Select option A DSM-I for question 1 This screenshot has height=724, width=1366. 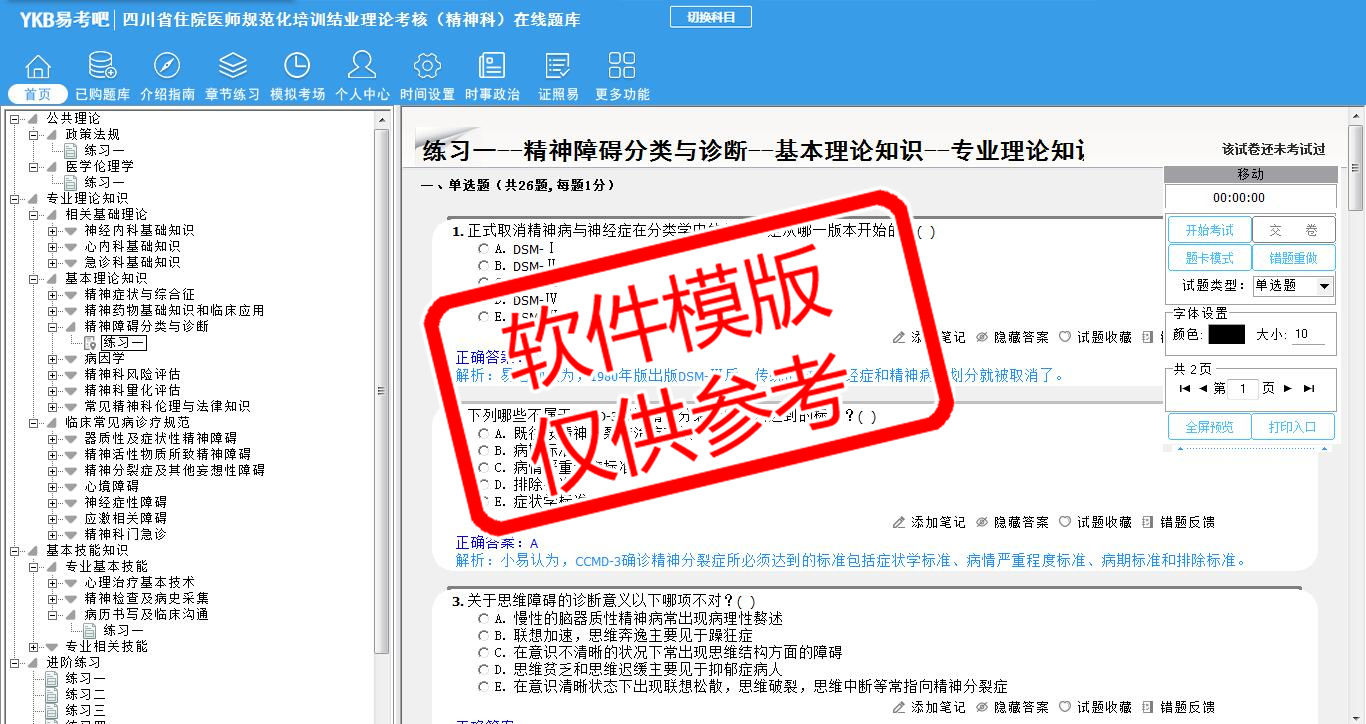(484, 248)
